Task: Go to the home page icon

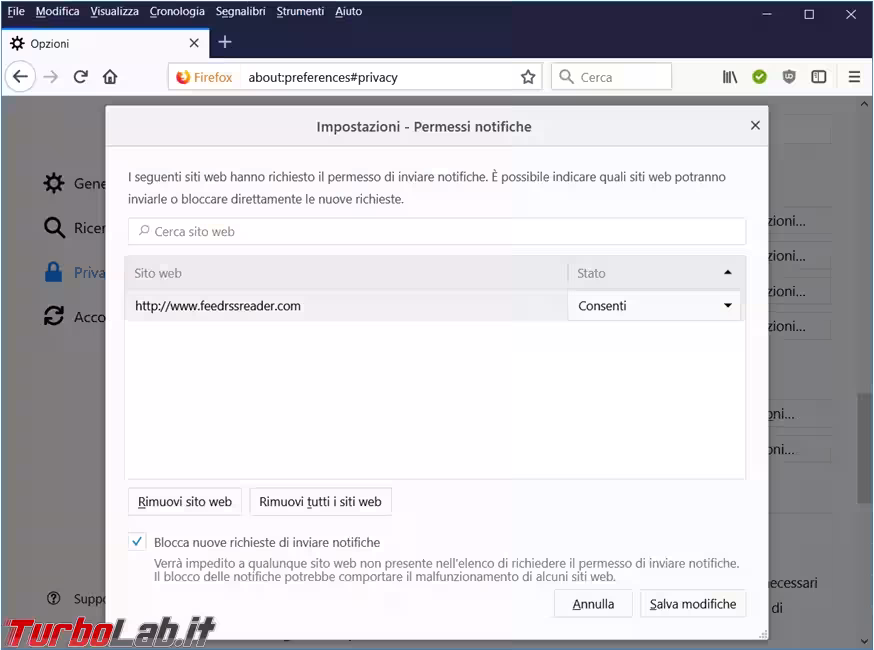Action: pos(110,77)
